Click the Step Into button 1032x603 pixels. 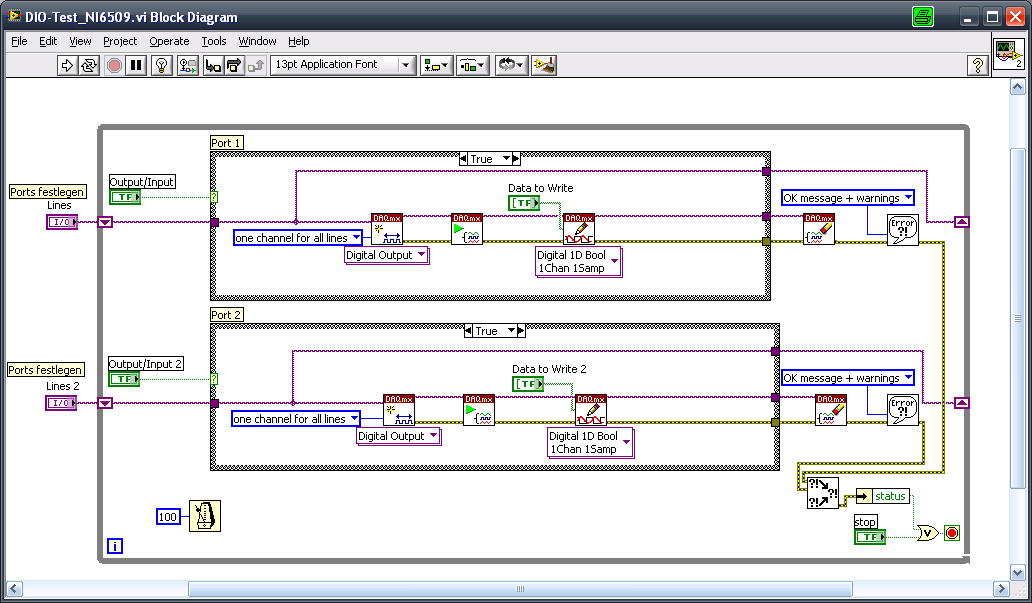click(x=213, y=65)
